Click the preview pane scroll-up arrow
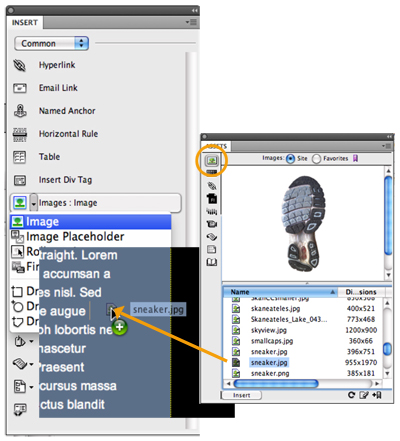The image size is (400, 441). (x=388, y=171)
